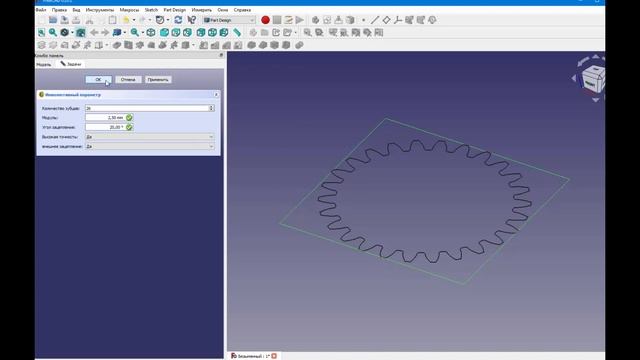Close the document tab via red icon
This screenshot has height=360, width=640.
click(274, 356)
